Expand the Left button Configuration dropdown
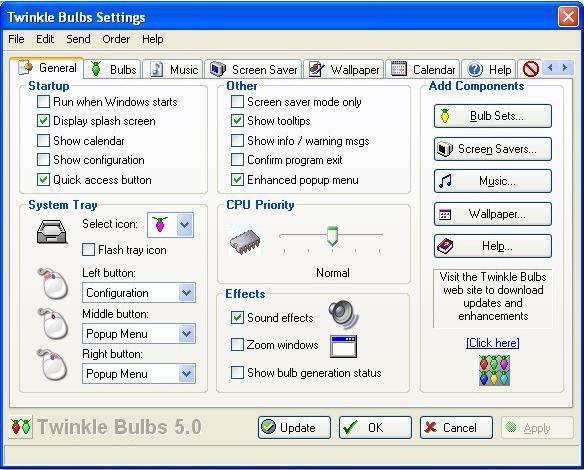Viewport: 584px width, 470px height. (x=187, y=293)
